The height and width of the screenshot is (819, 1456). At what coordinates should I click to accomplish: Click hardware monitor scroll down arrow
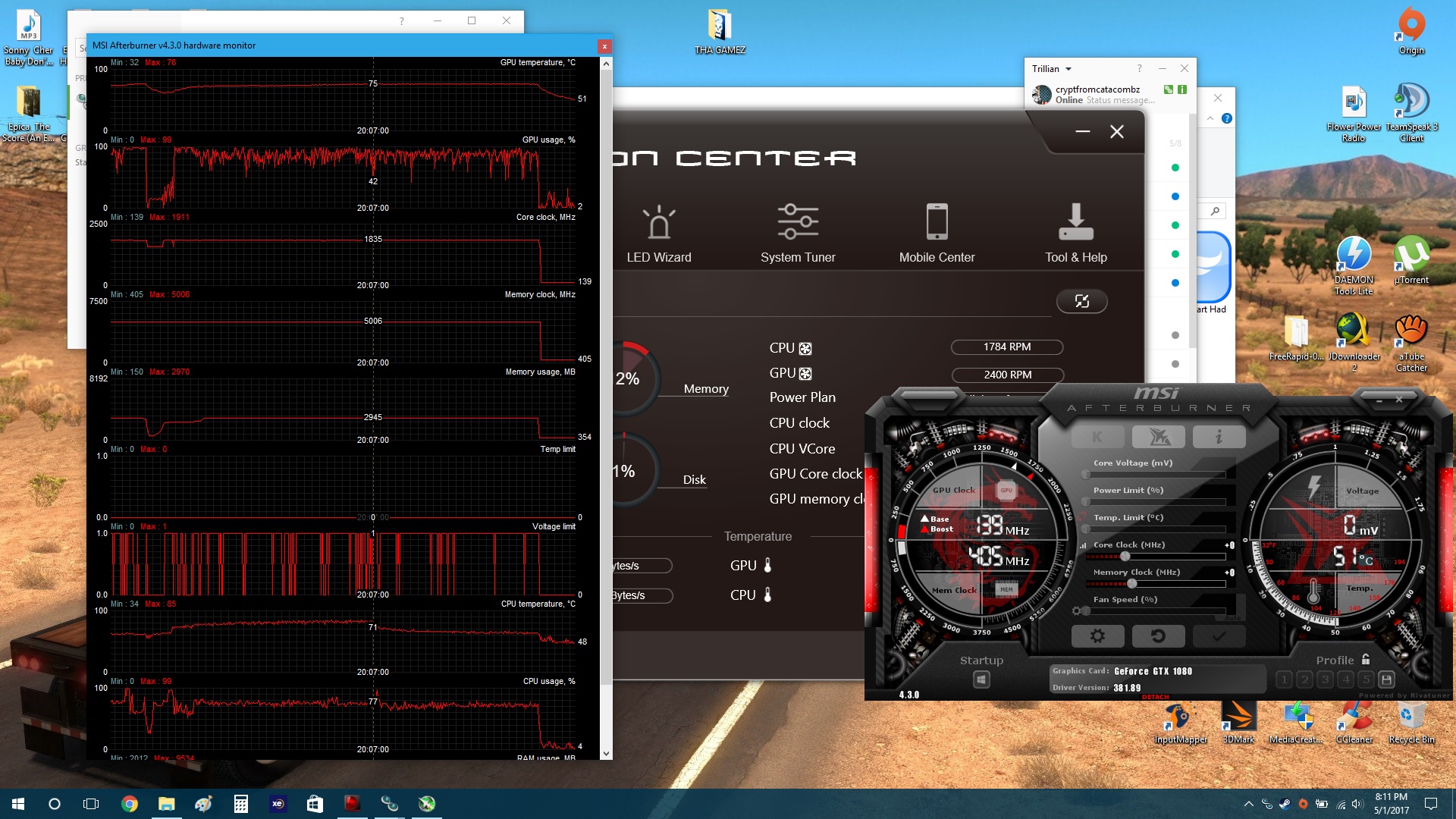point(606,754)
